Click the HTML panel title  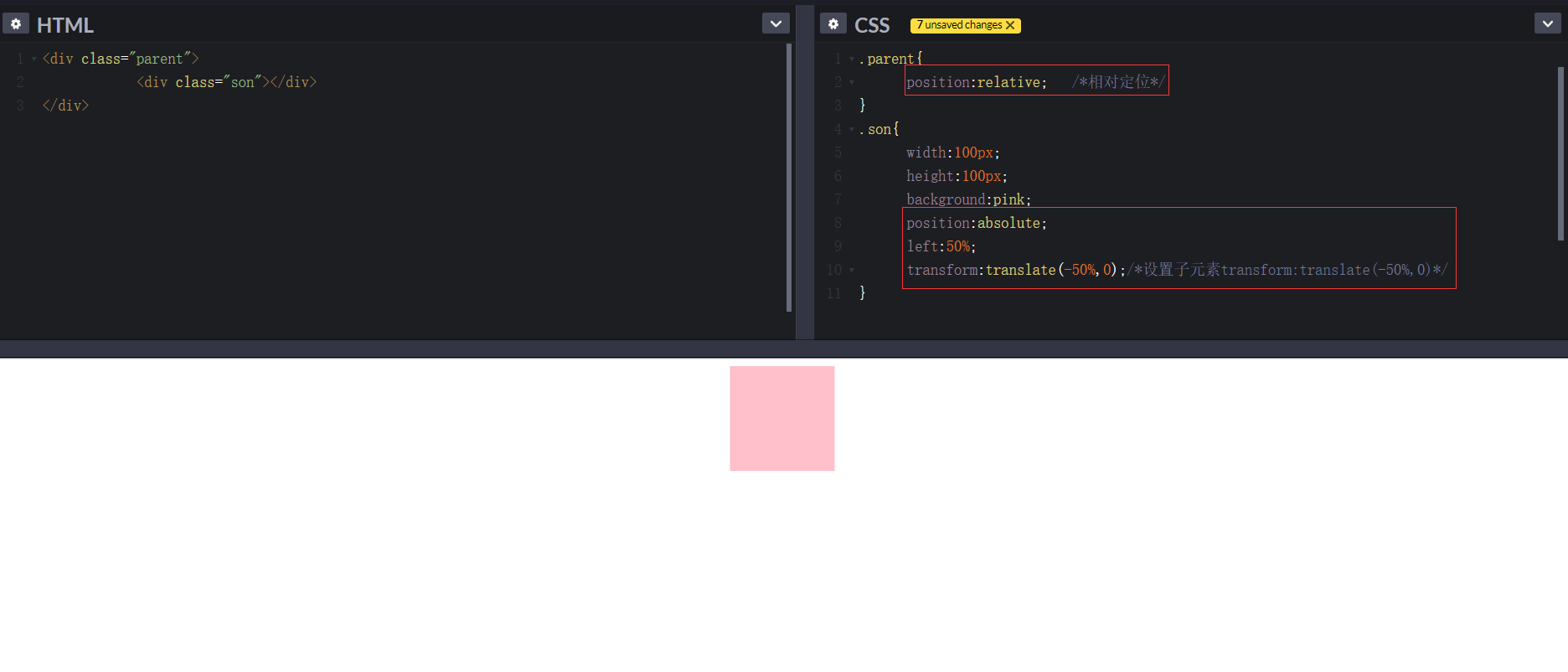click(65, 25)
